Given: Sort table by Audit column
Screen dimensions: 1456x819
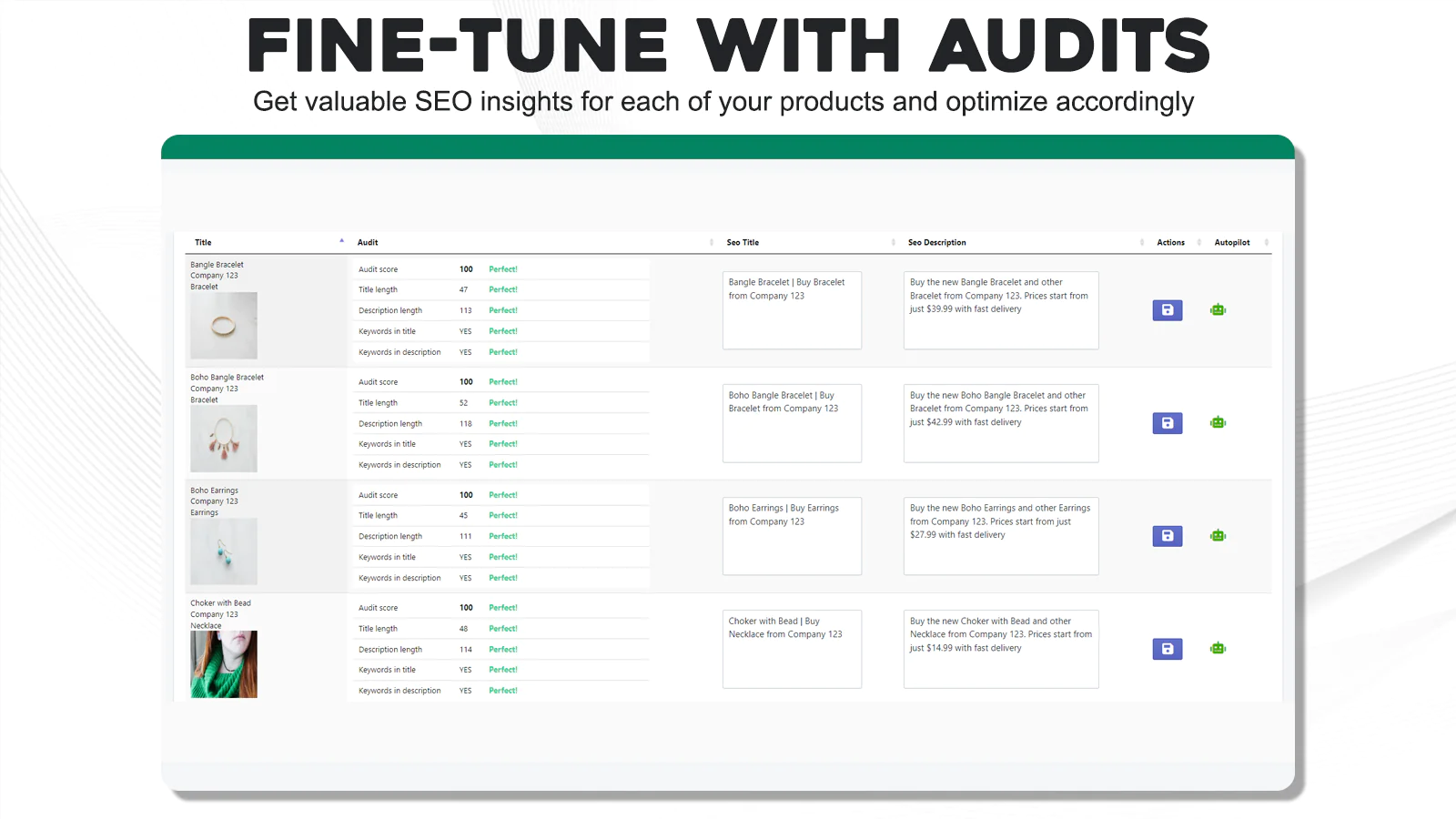Looking at the screenshot, I should (368, 243).
